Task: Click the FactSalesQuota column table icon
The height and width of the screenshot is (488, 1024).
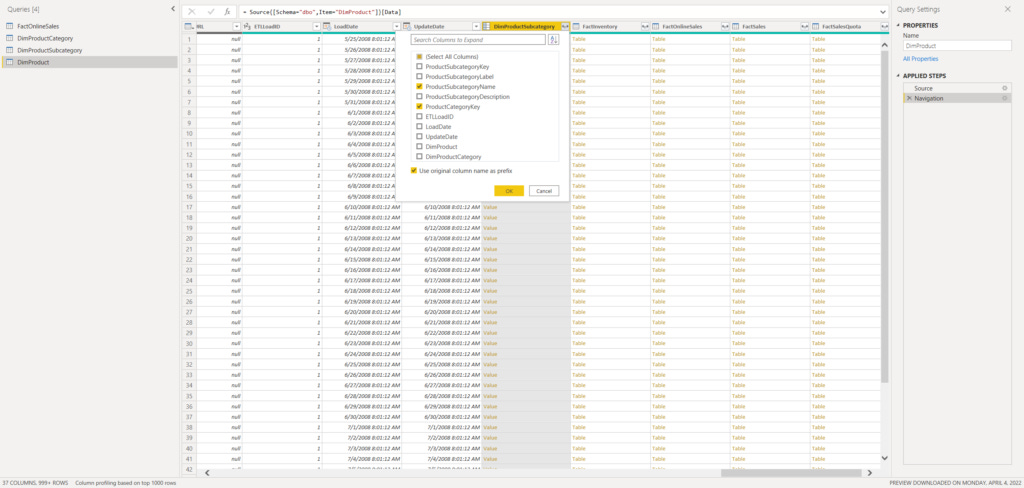Action: (x=816, y=26)
